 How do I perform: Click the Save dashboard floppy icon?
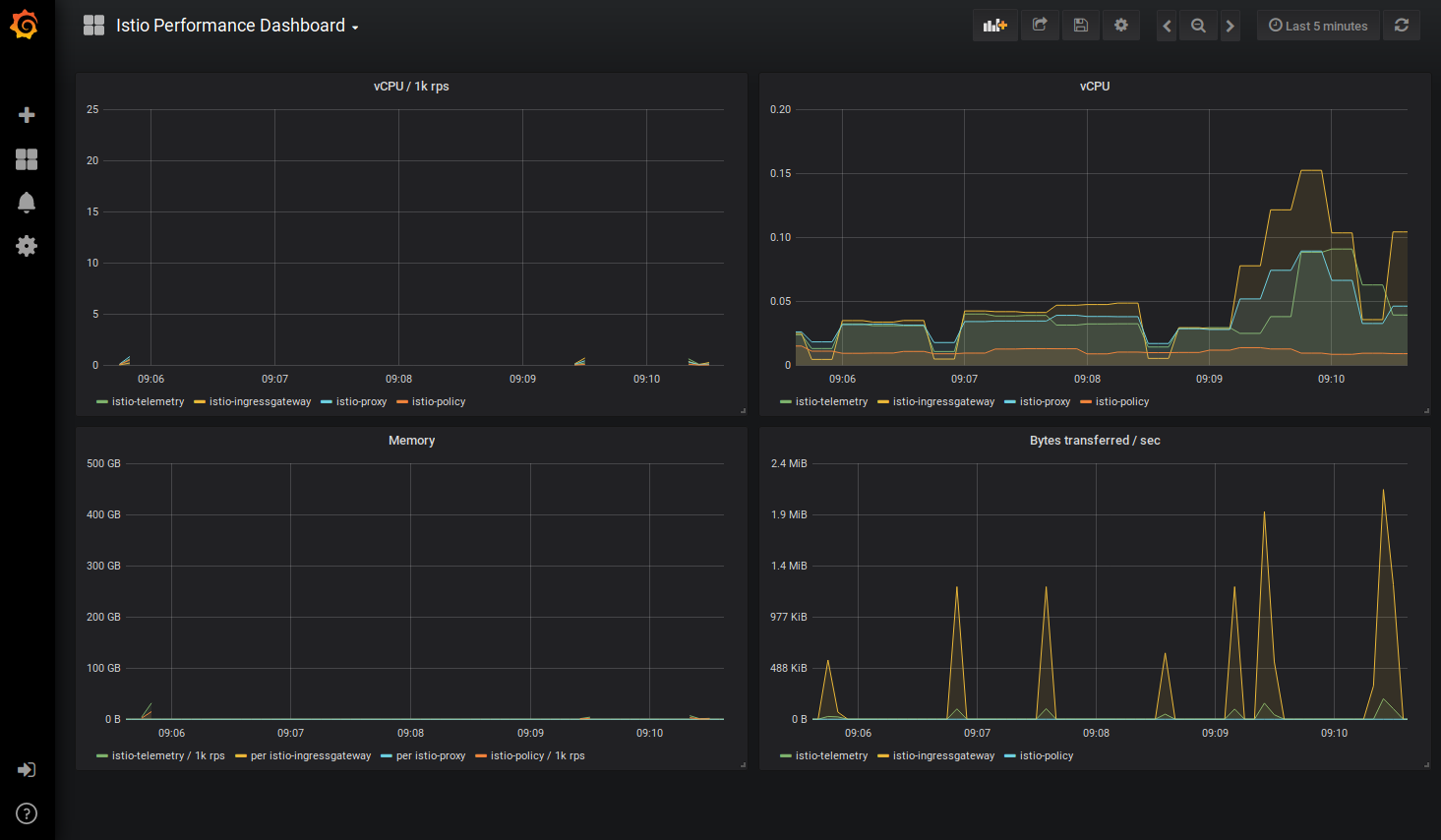tap(1080, 26)
